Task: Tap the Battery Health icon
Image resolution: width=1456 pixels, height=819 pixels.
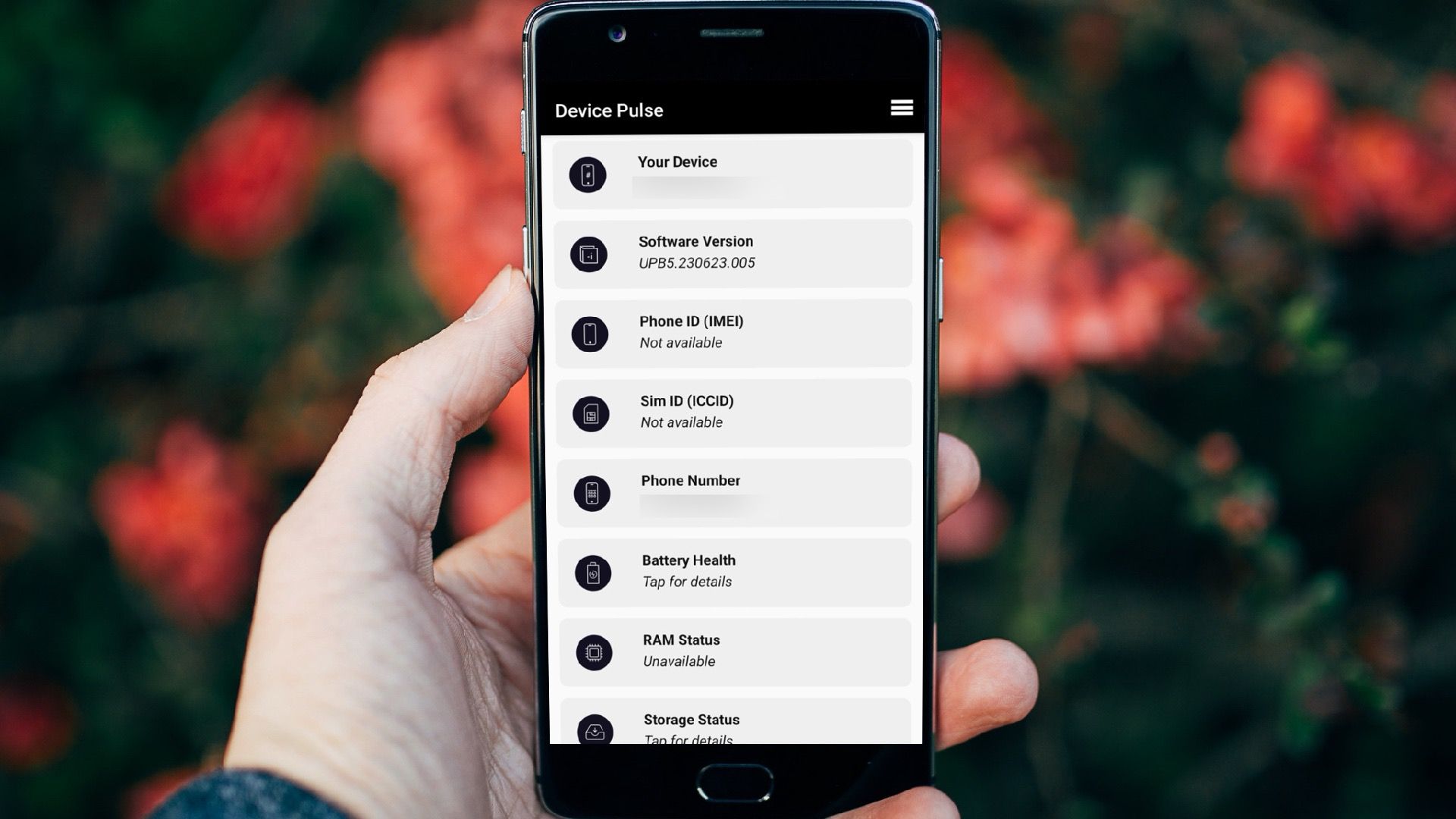Action: (591, 572)
